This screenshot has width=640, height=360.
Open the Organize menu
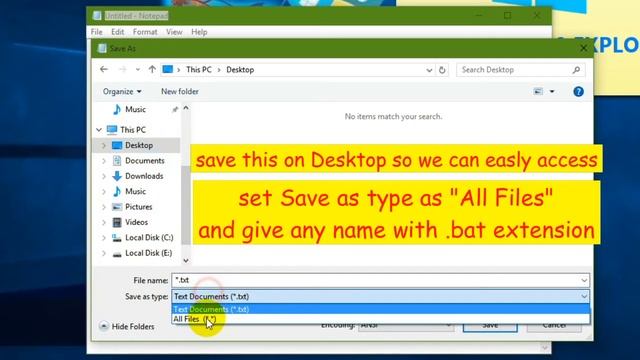[122, 91]
